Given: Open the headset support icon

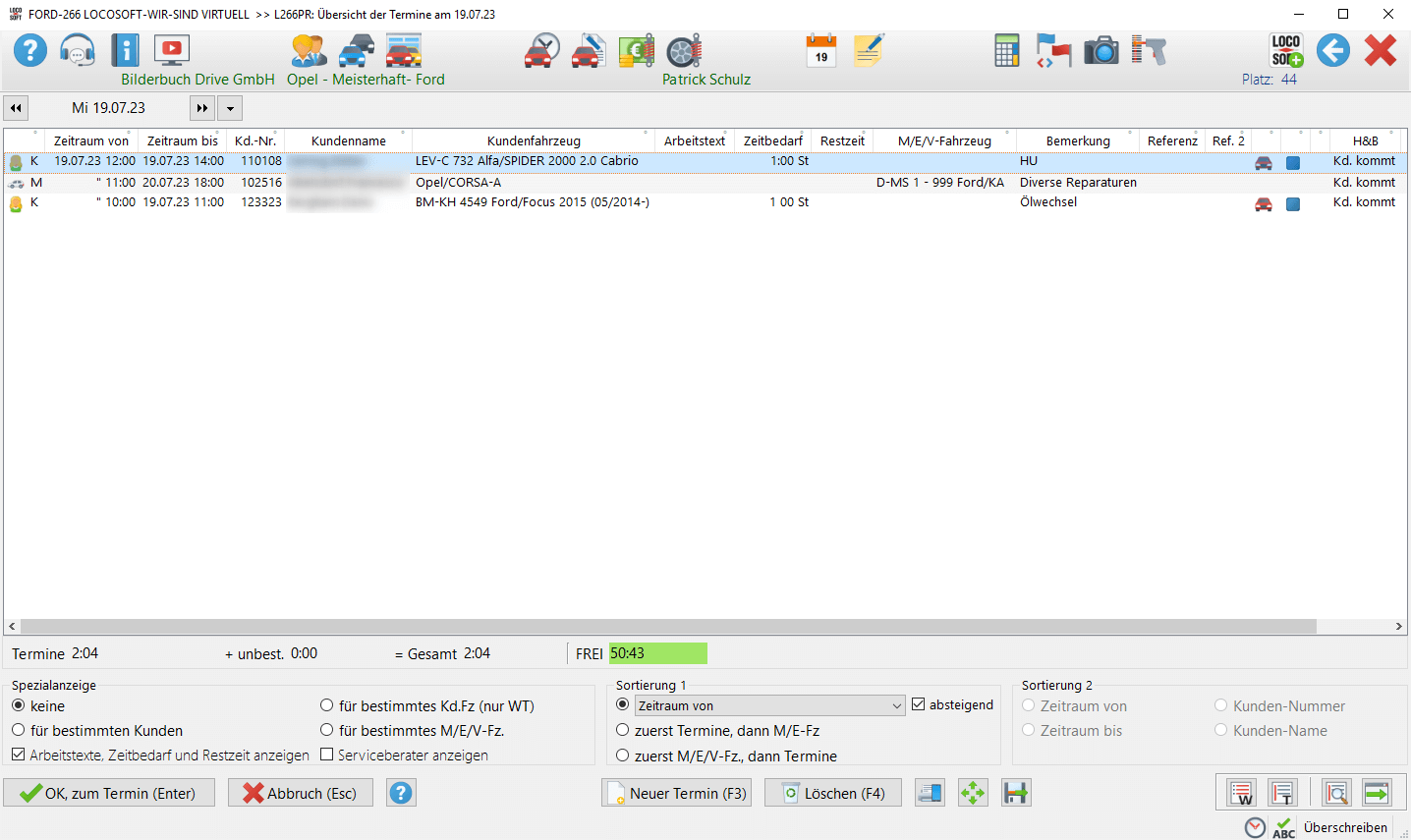Looking at the screenshot, I should [x=77, y=49].
